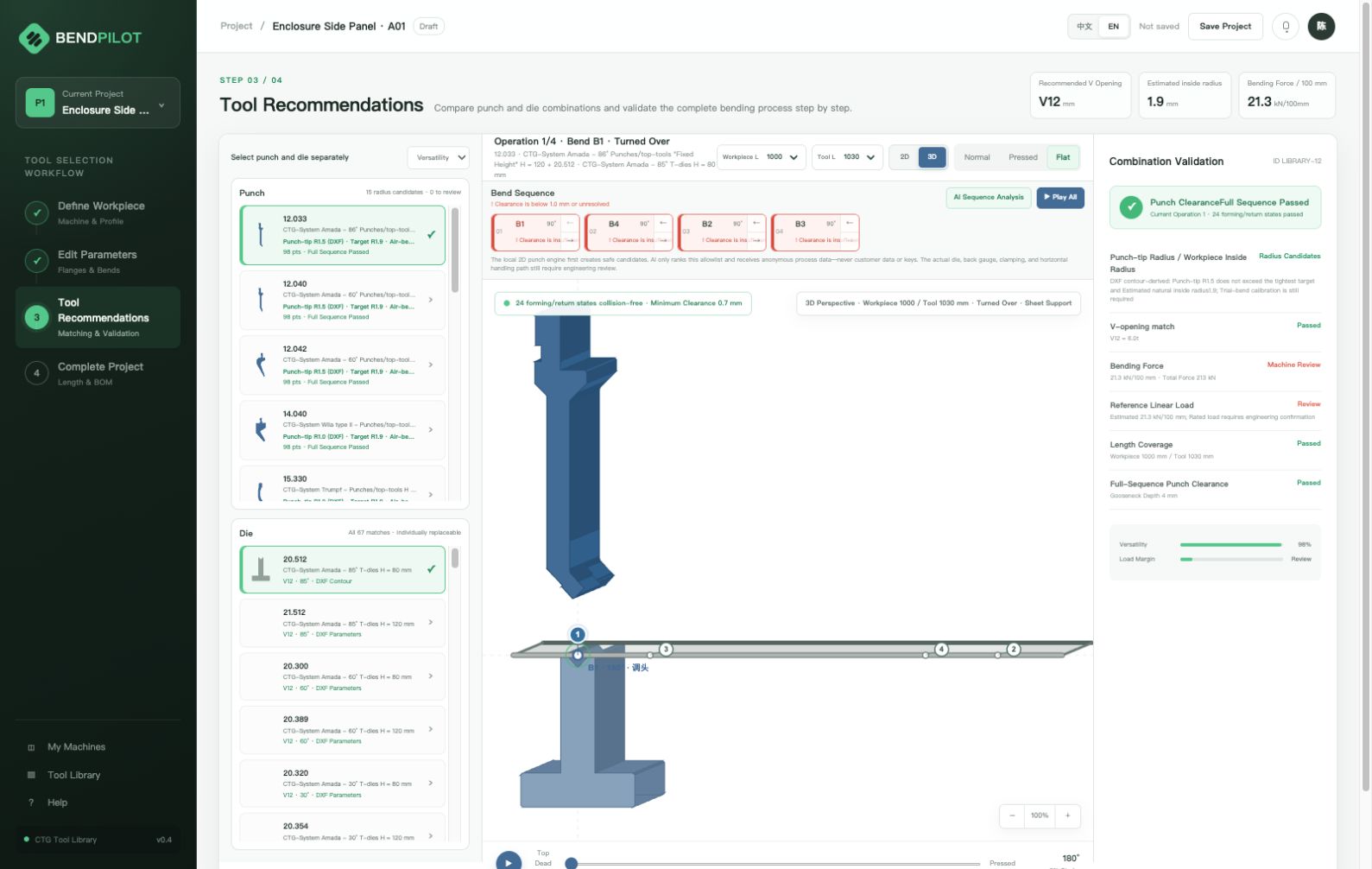1372x869 pixels.
Task: Click bend marker 2 on the sheet
Action: coord(1014,650)
